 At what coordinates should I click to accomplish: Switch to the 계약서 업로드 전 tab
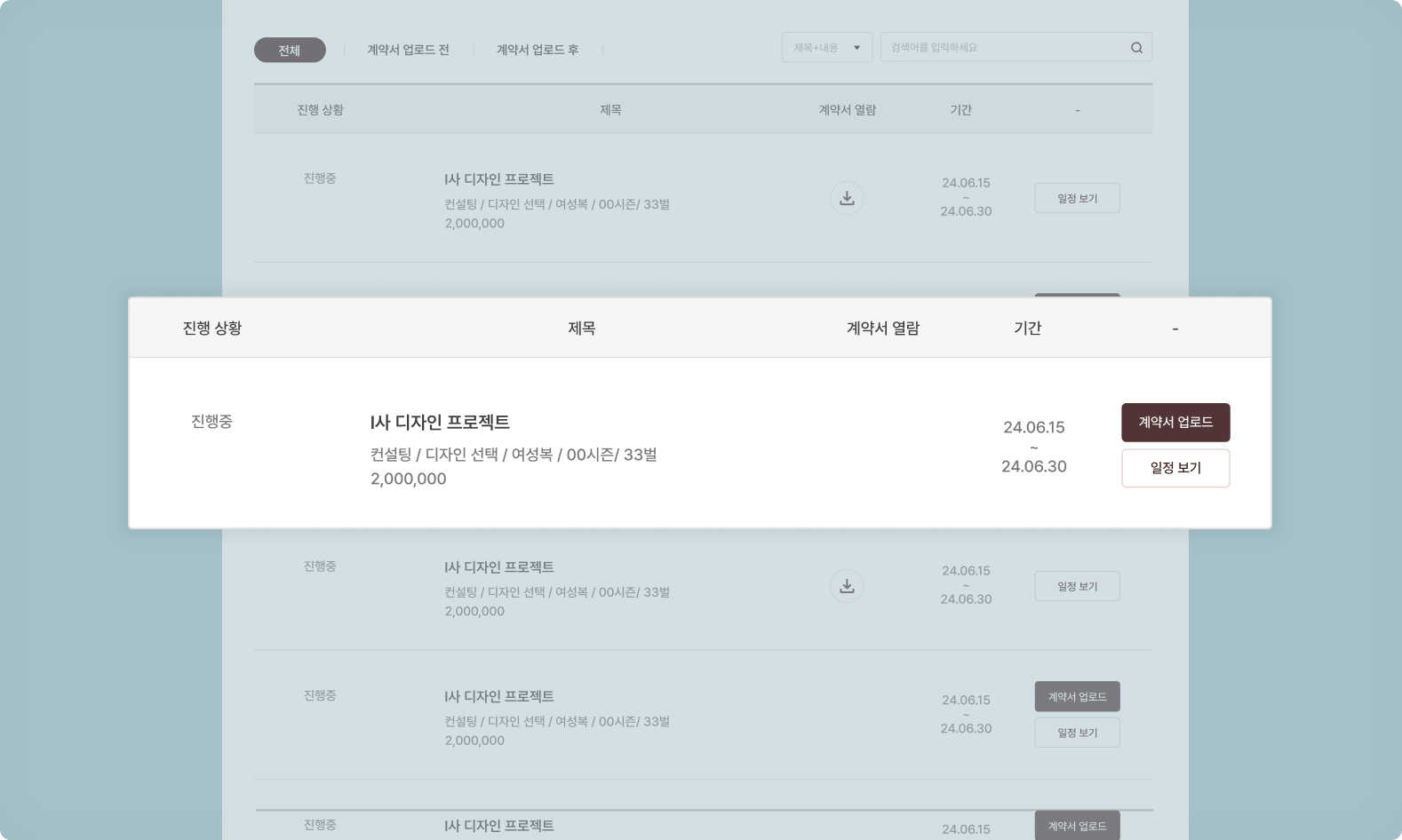point(408,51)
